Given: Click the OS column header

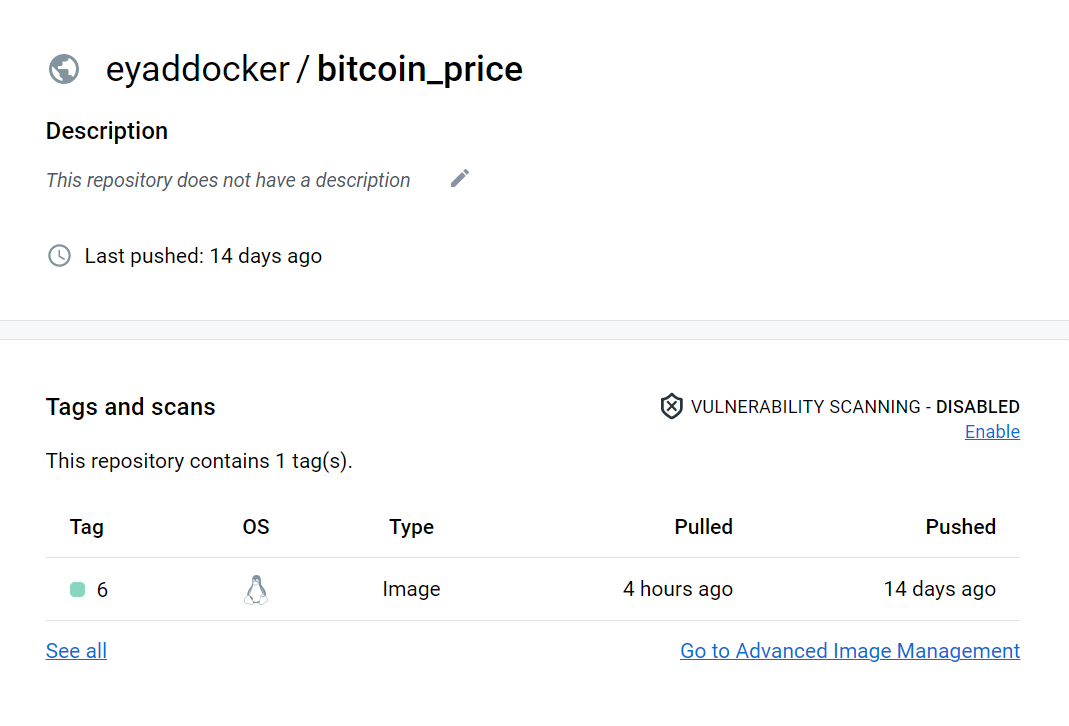Looking at the screenshot, I should [x=256, y=527].
